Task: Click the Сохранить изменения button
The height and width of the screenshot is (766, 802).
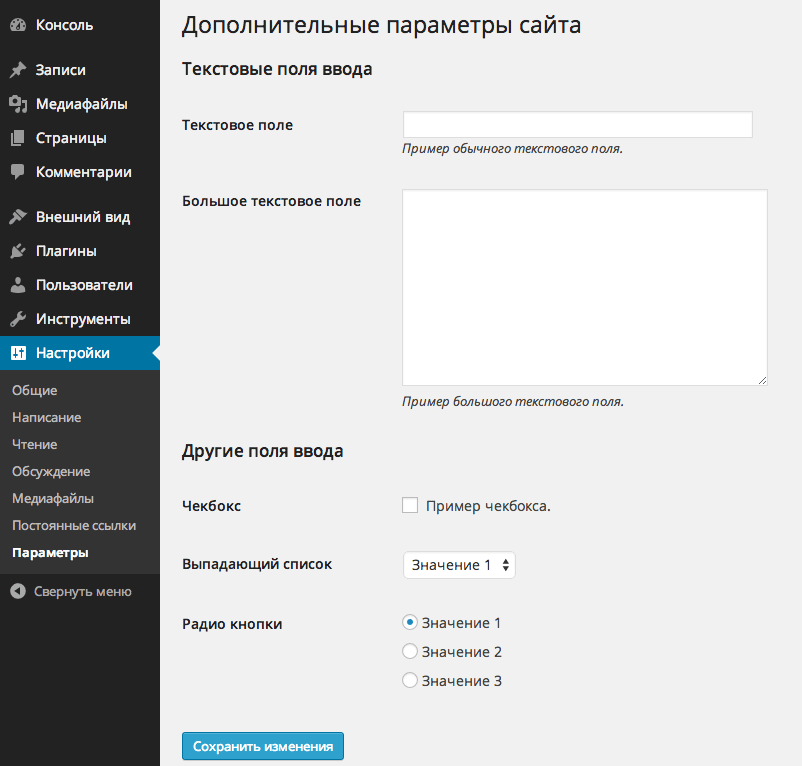Action: pyautogui.click(x=263, y=746)
